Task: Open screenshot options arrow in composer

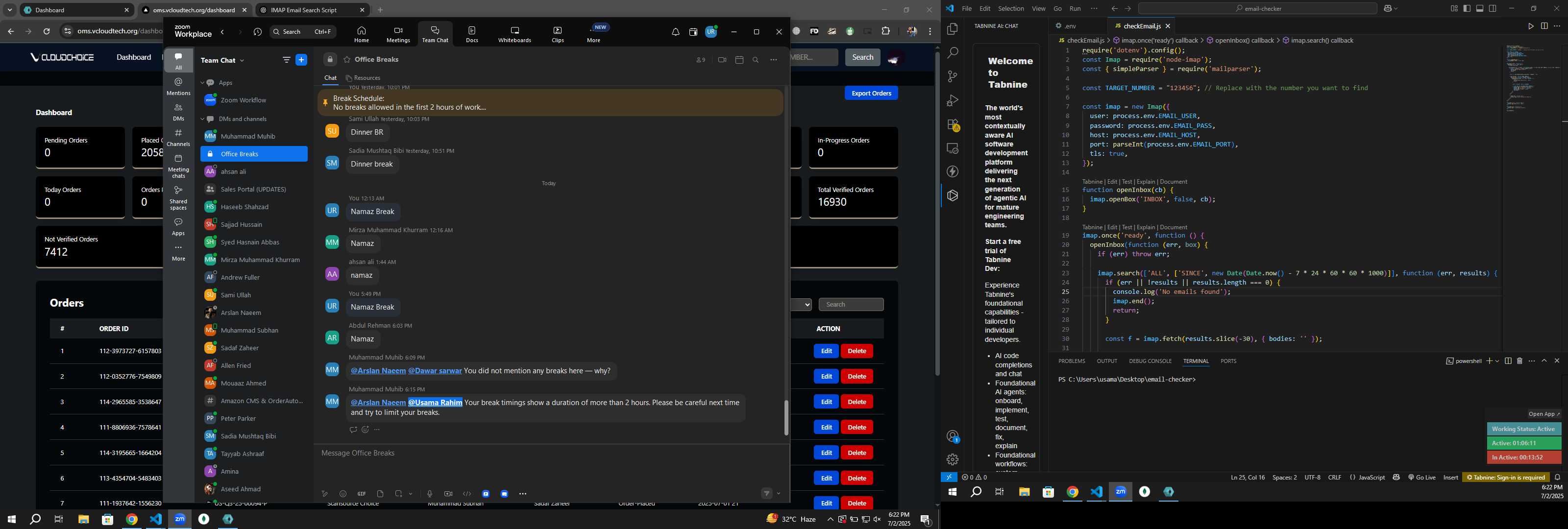Action: pyautogui.click(x=411, y=494)
